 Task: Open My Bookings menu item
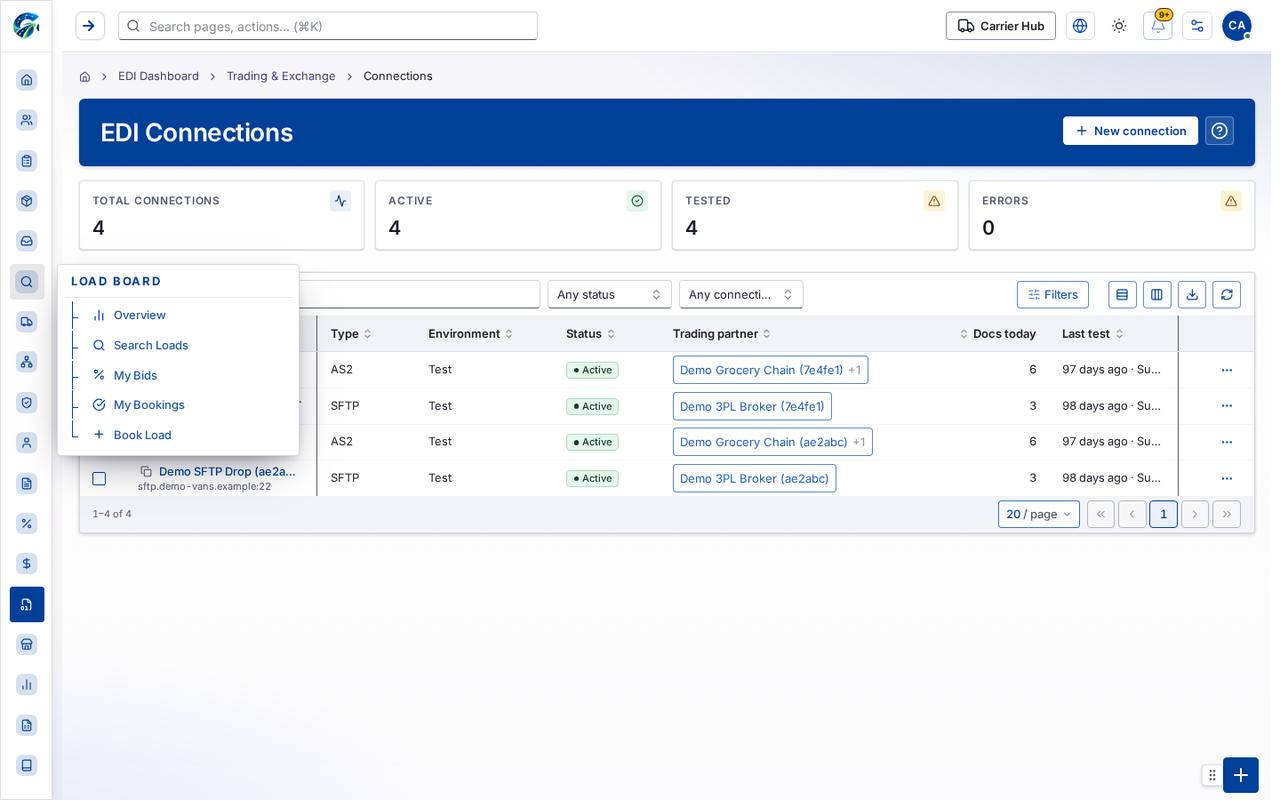pyautogui.click(x=149, y=405)
